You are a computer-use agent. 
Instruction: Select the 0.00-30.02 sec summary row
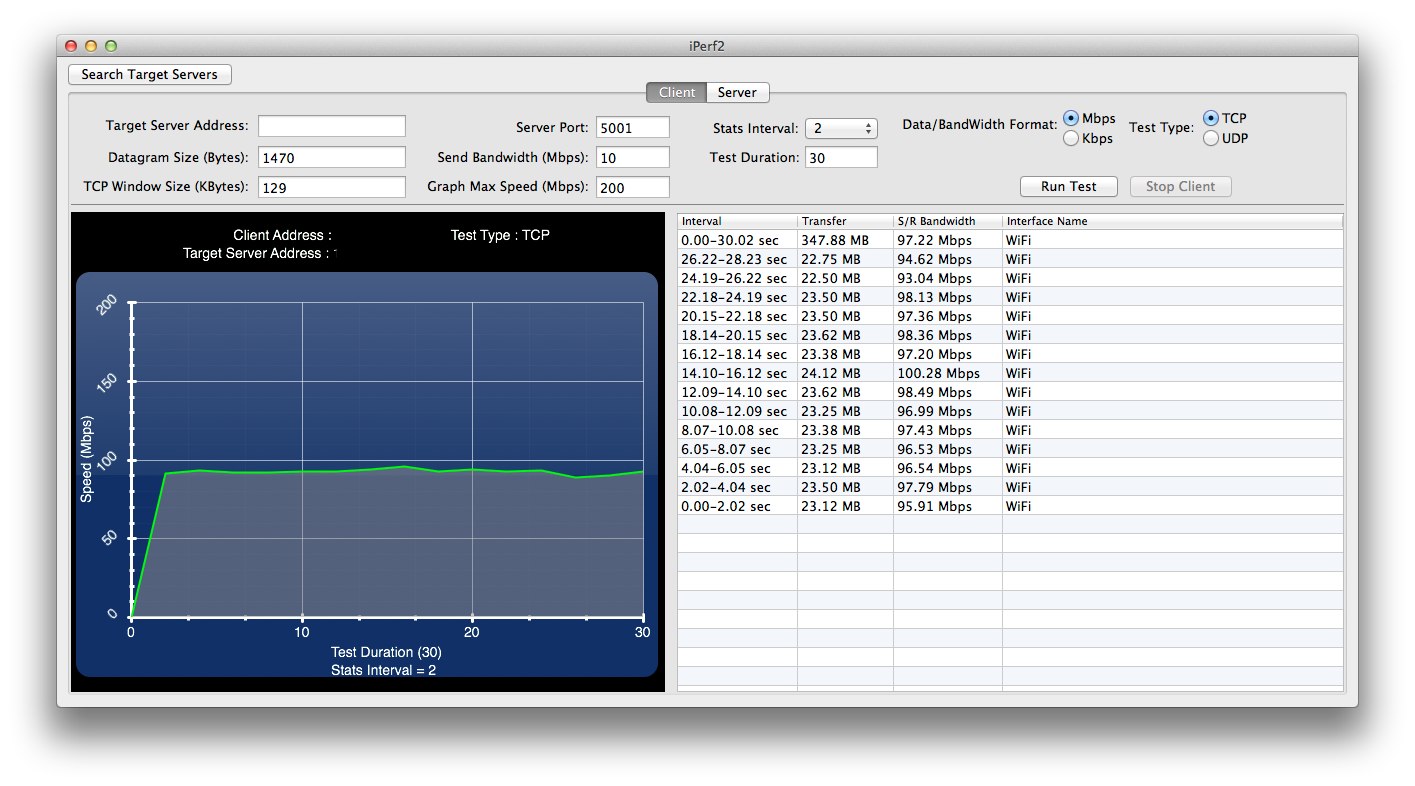point(1010,240)
